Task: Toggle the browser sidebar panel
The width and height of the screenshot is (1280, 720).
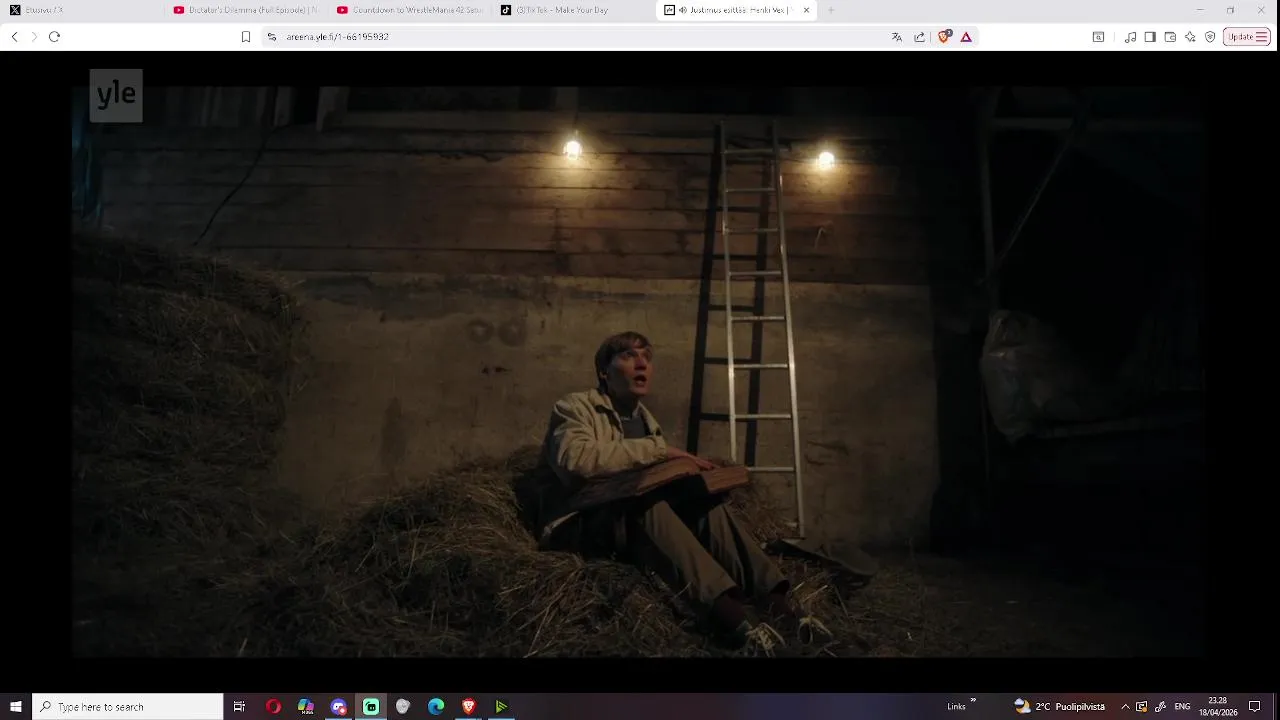Action: click(1150, 37)
